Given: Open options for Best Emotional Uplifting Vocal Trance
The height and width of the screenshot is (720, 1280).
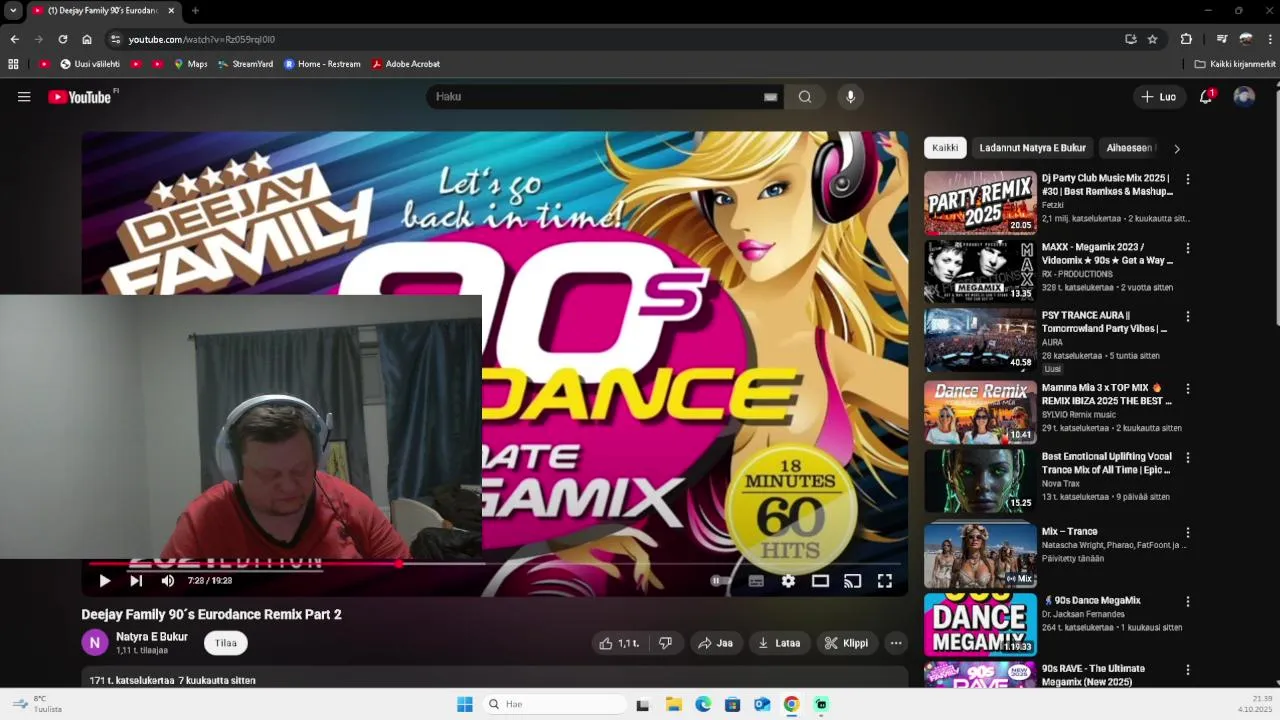Looking at the screenshot, I should coord(1188,457).
